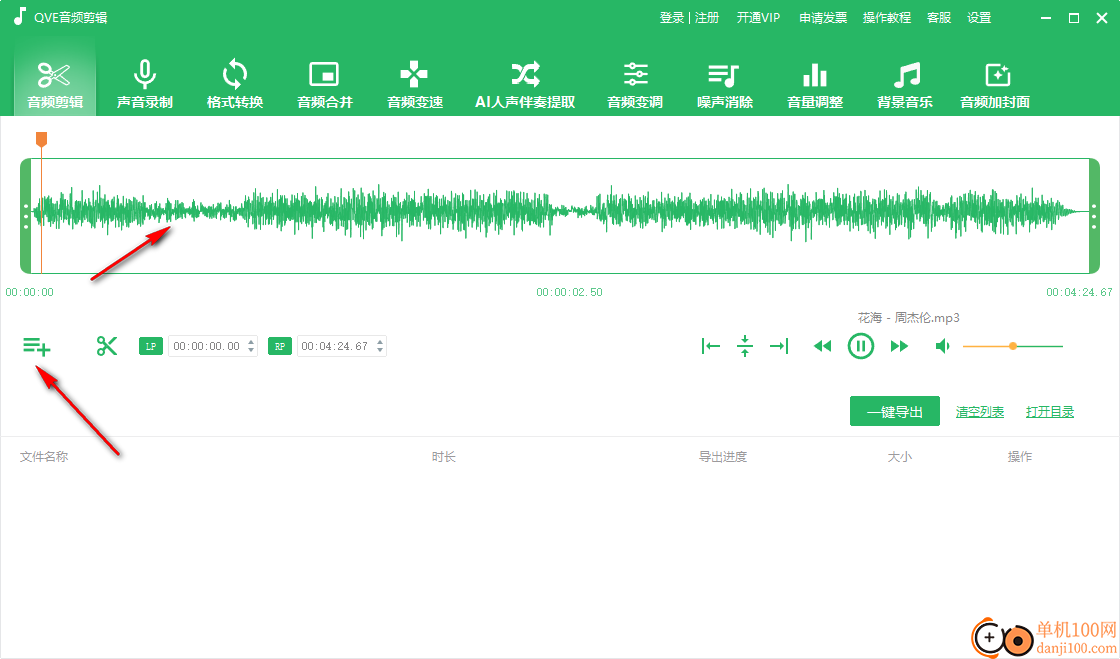Image resolution: width=1120 pixels, height=659 pixels.
Task: Switch to 音频变调 pitch shift tab
Action: [x=635, y=84]
